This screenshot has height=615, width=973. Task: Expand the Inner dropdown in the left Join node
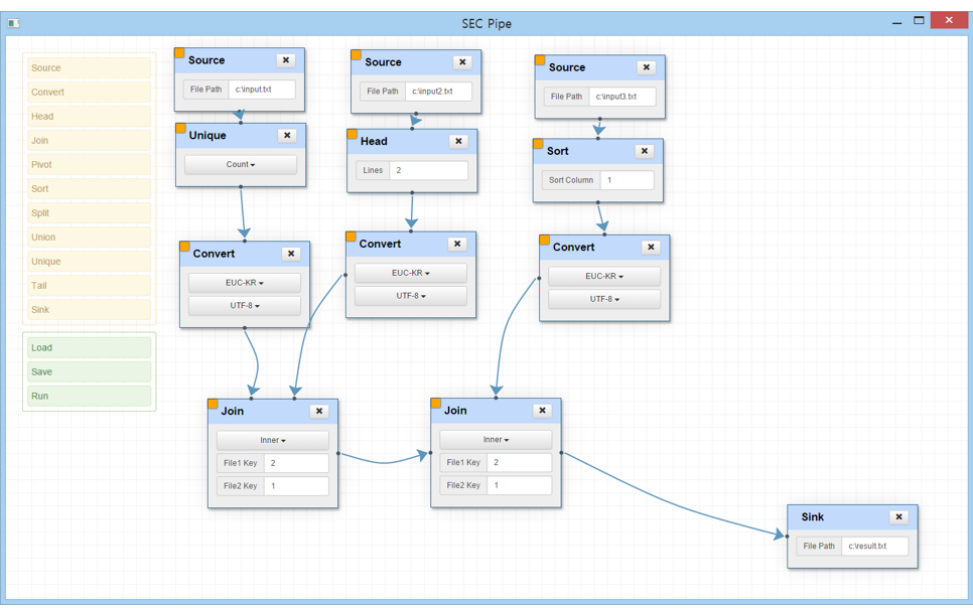coord(272,440)
